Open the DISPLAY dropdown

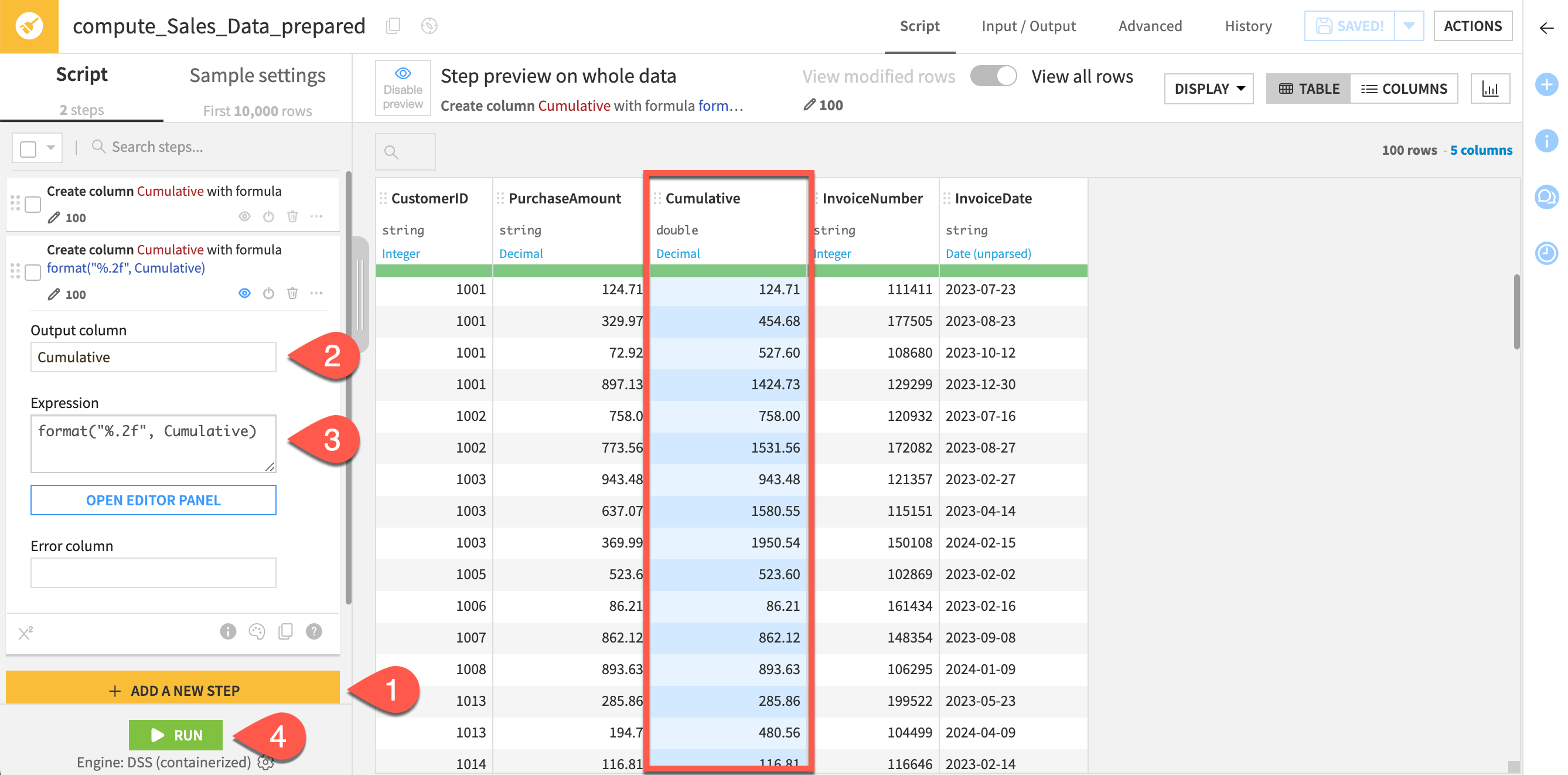point(1209,89)
